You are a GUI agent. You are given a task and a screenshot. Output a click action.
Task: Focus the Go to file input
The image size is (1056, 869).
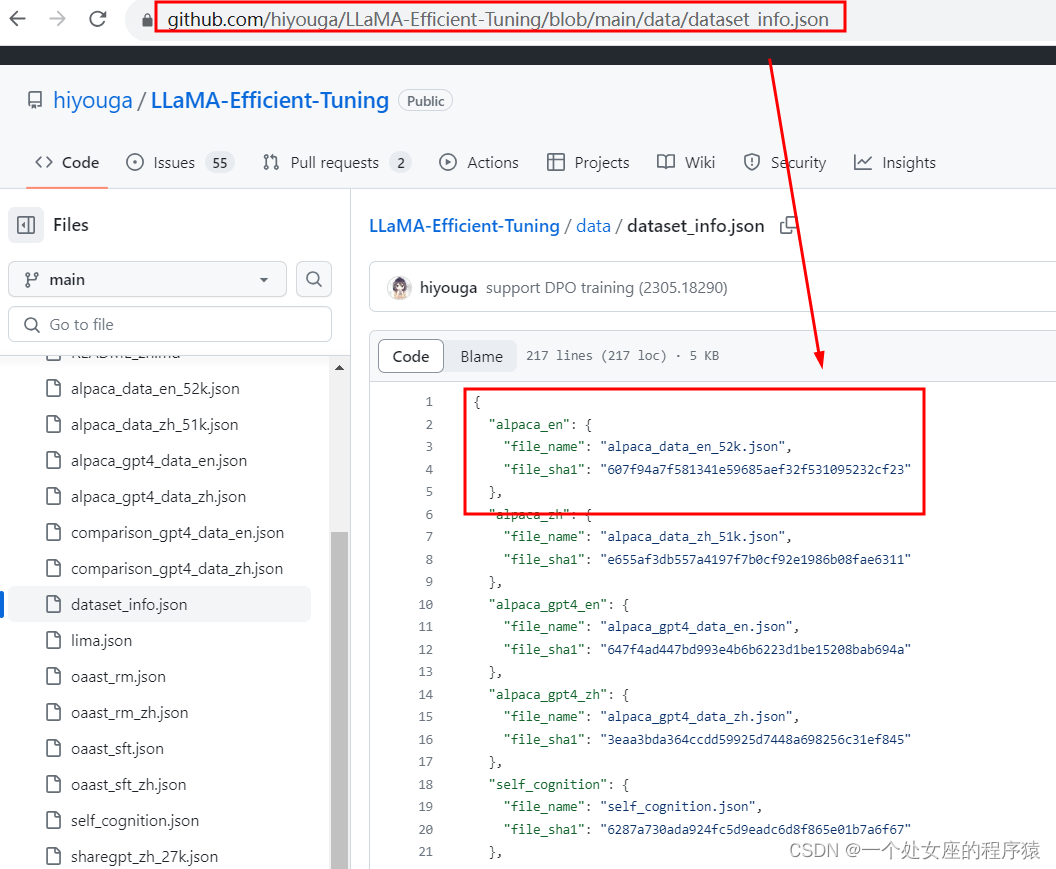(170, 325)
